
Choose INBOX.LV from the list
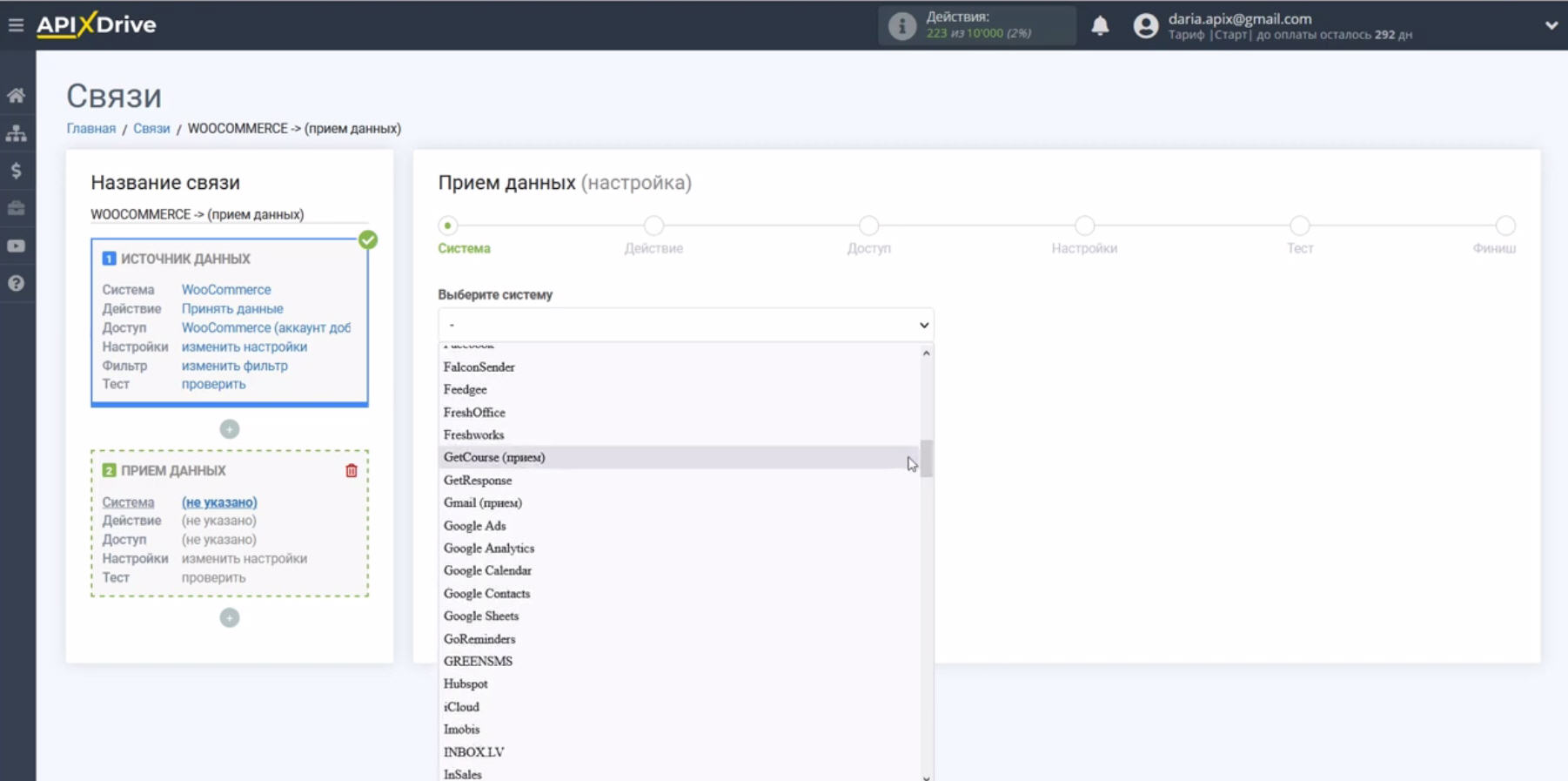click(679, 752)
